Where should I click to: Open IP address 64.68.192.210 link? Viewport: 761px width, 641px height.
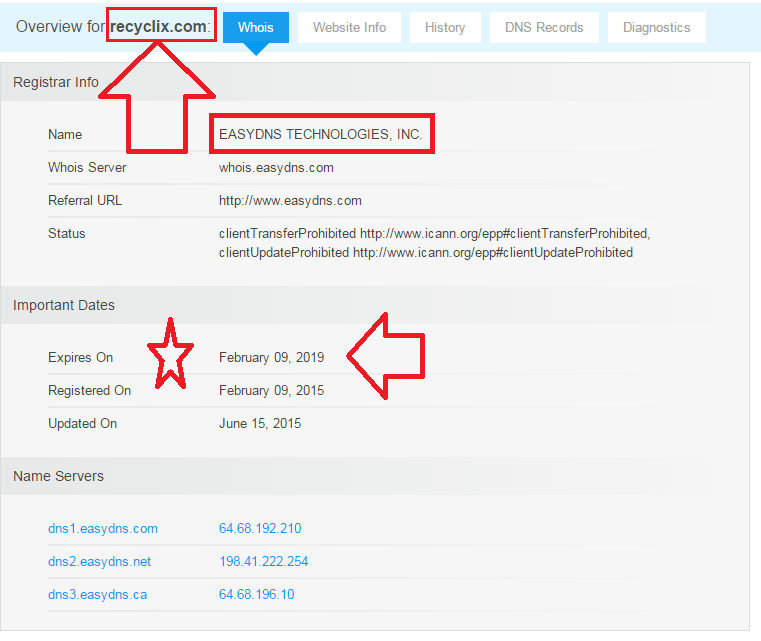[260, 528]
